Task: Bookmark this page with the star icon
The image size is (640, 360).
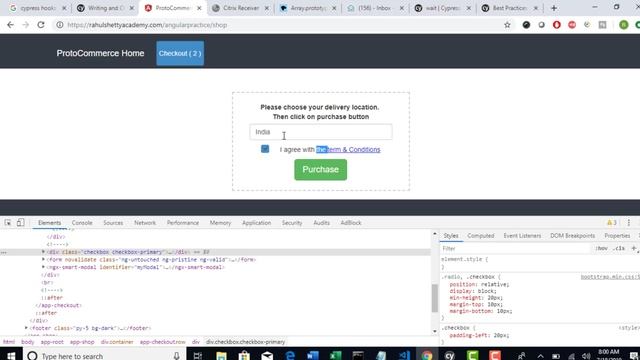Action: 507,25
